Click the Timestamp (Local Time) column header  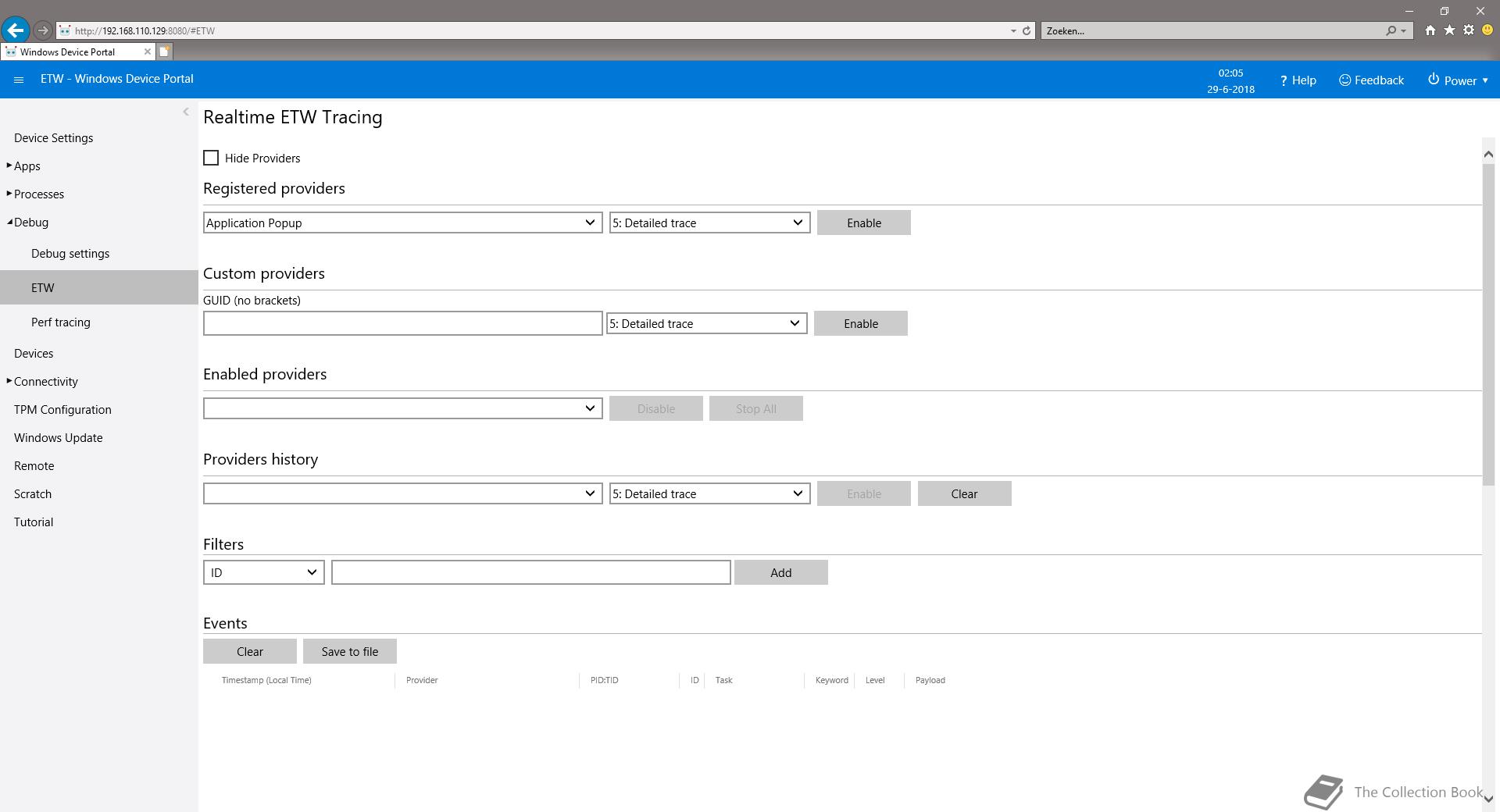point(266,680)
